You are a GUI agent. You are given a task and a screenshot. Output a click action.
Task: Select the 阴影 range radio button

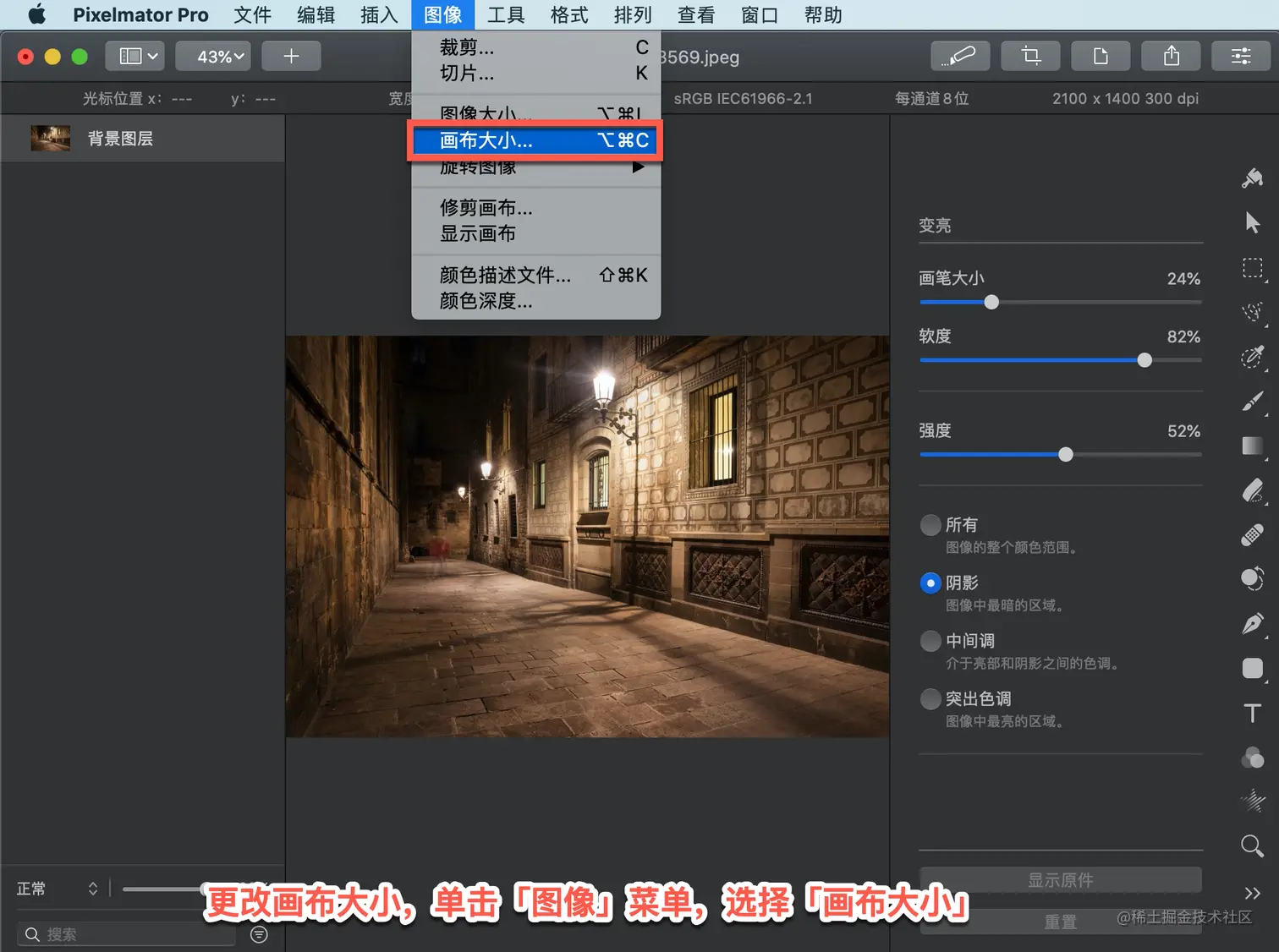click(x=930, y=583)
